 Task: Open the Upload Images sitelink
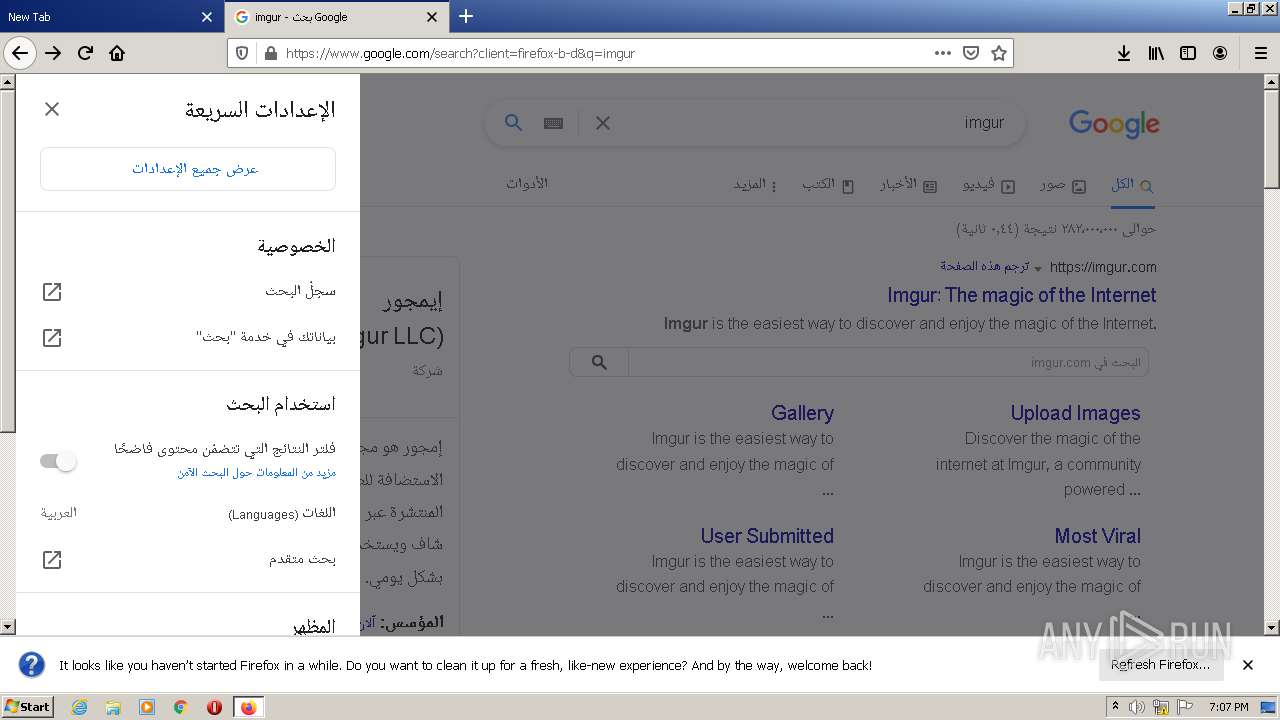(x=1075, y=413)
